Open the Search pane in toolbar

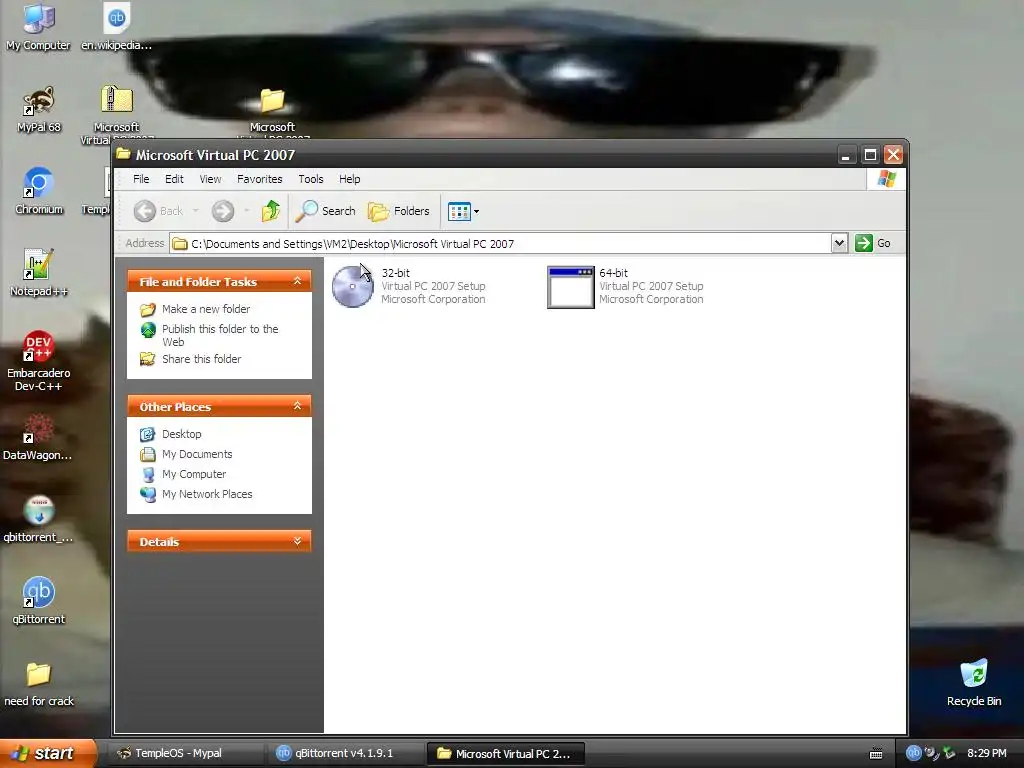[x=325, y=211]
